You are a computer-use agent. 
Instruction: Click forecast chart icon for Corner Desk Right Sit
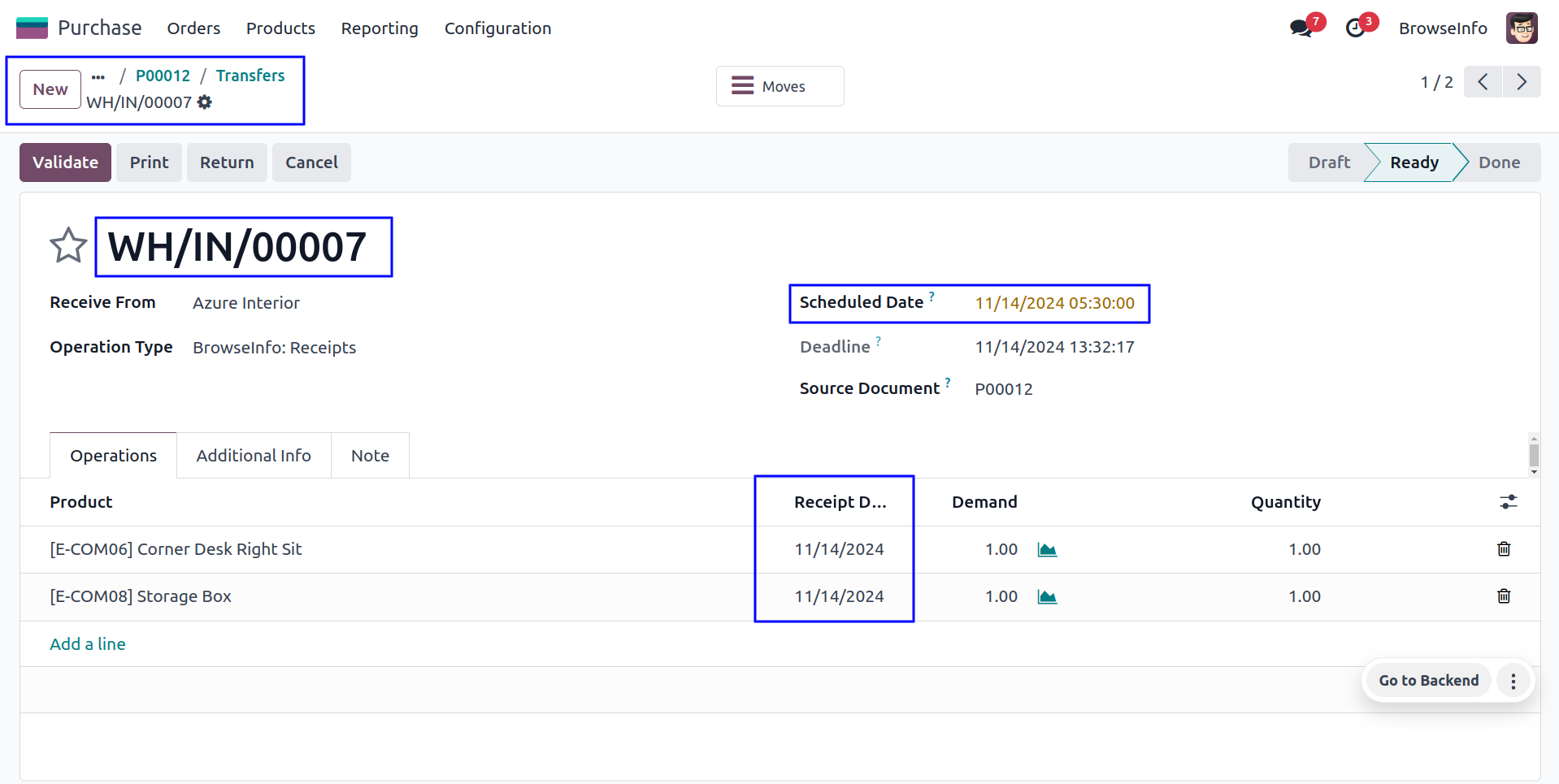(1047, 550)
